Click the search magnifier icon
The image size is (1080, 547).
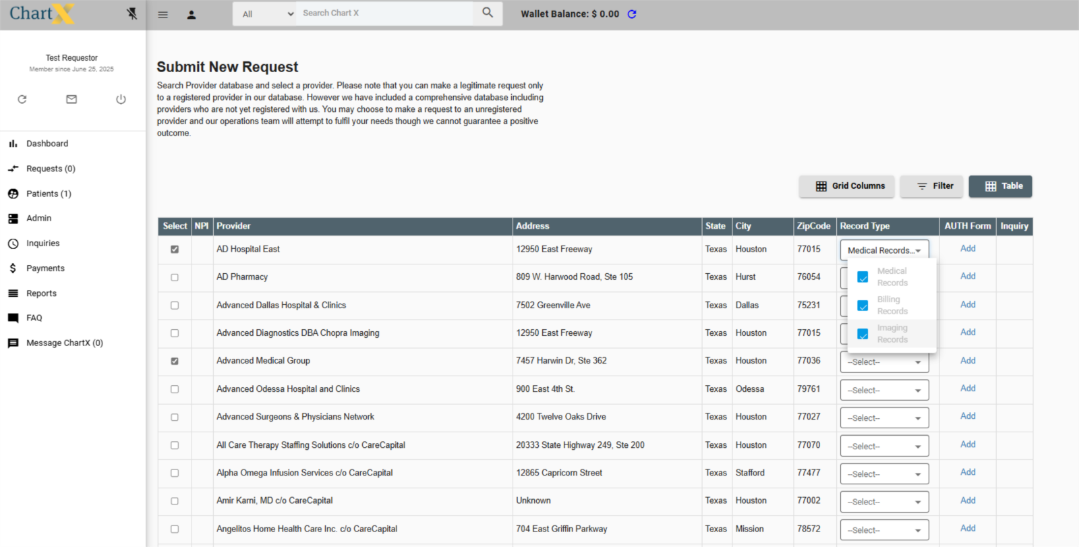(x=487, y=13)
